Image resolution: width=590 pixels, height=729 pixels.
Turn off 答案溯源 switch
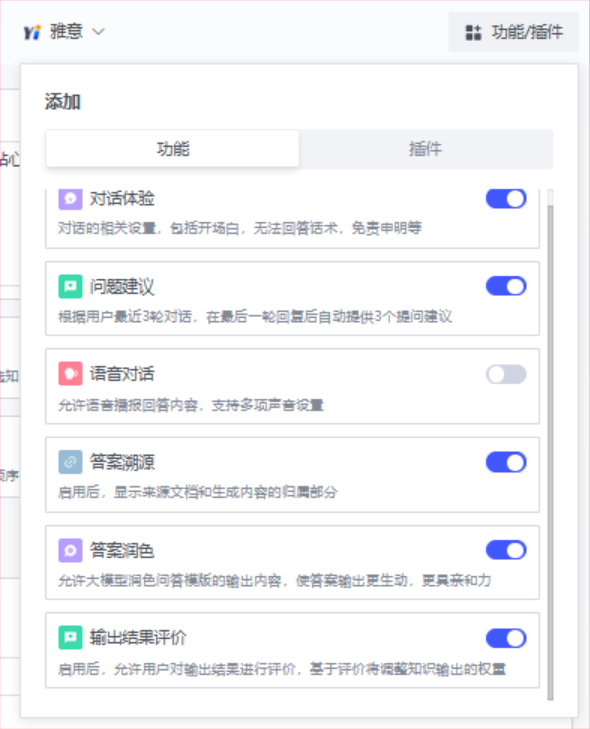[506, 463]
